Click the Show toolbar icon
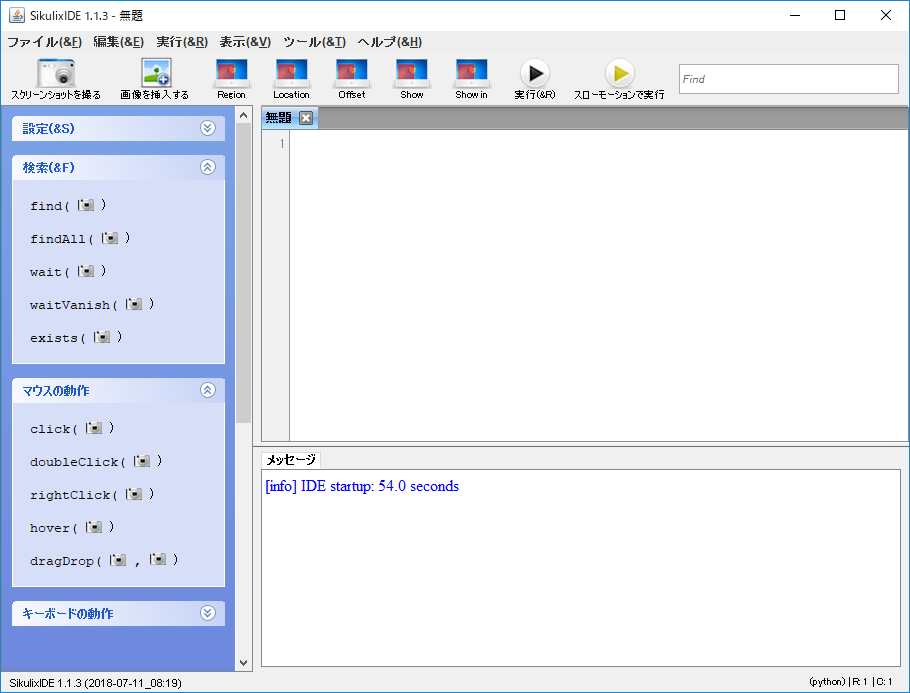 [x=411, y=73]
